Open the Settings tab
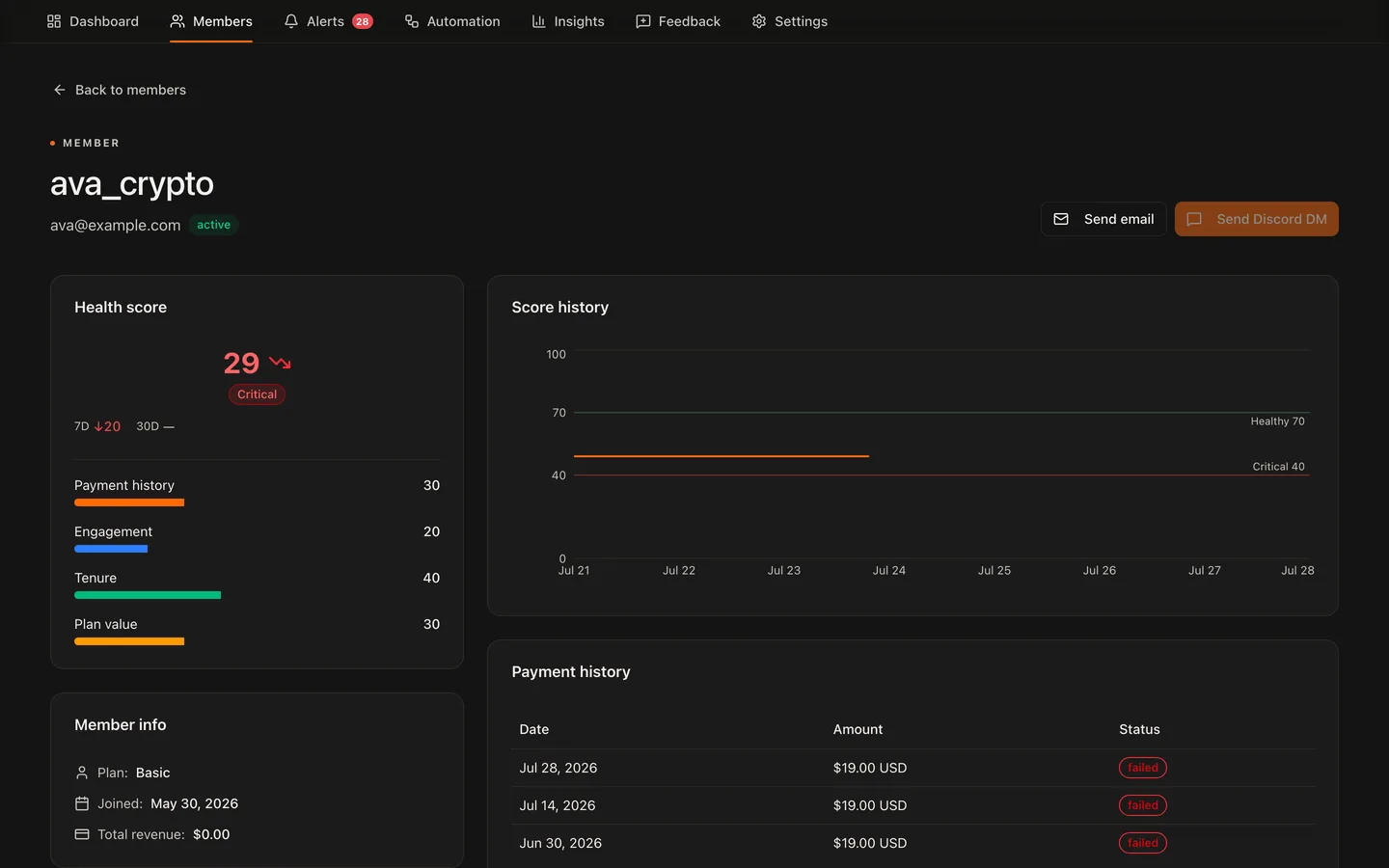This screenshot has width=1389, height=868. [x=790, y=21]
